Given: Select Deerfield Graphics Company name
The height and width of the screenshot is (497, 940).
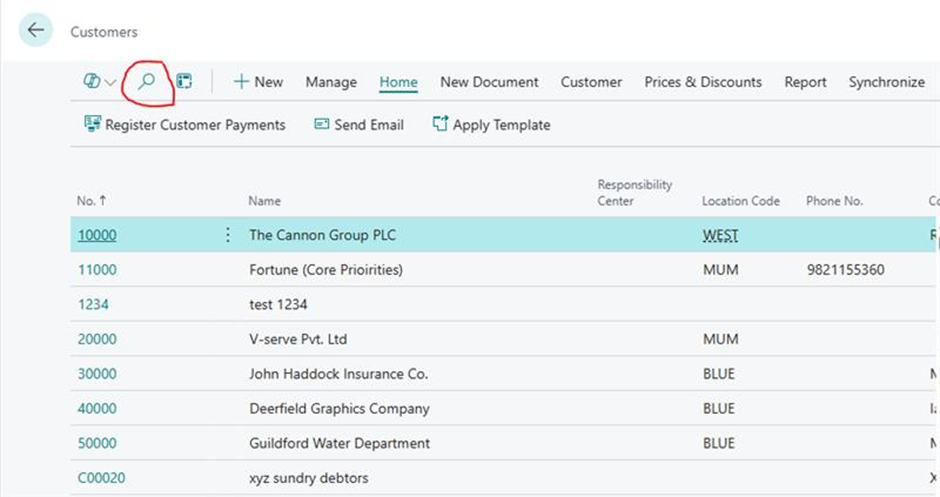Looking at the screenshot, I should pos(339,409).
